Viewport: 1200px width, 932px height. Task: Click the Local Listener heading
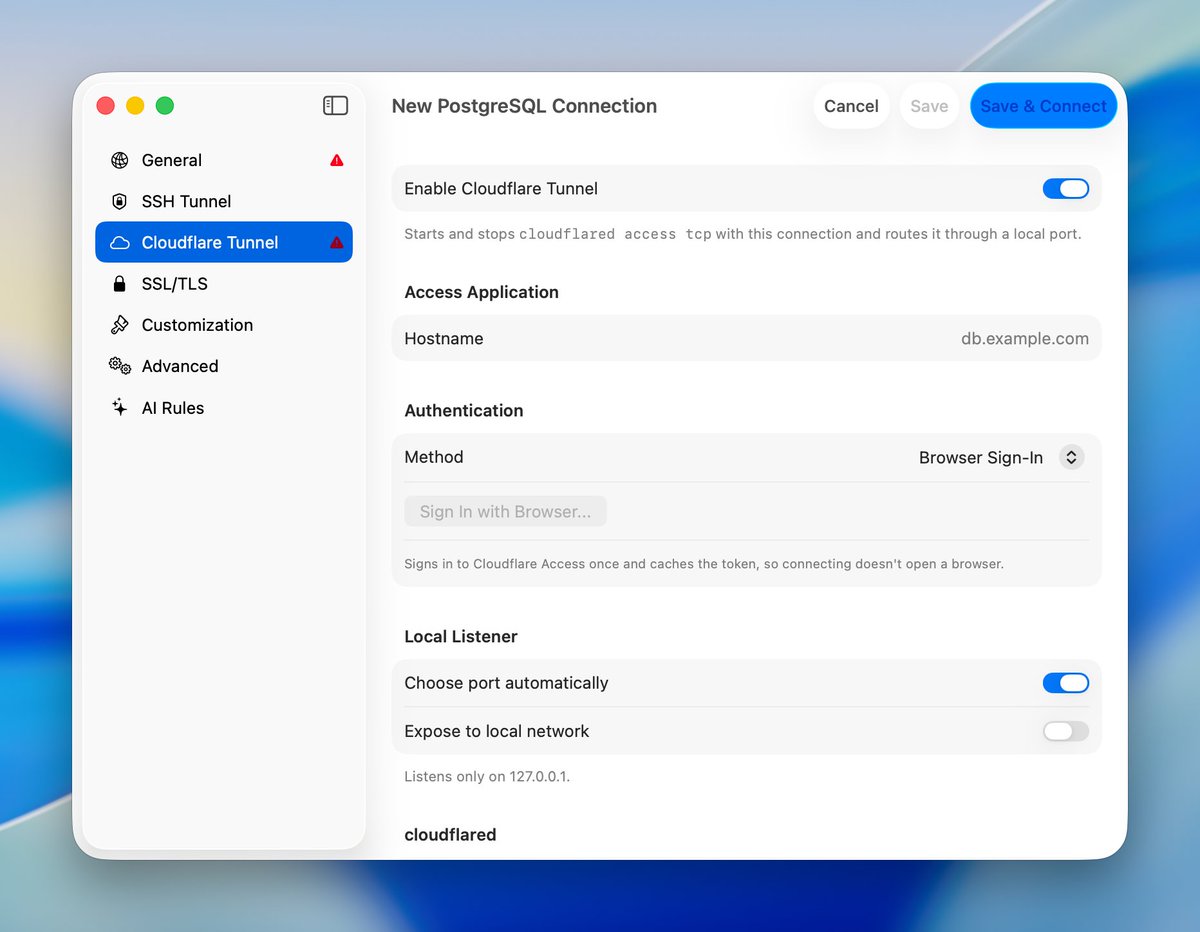[461, 636]
